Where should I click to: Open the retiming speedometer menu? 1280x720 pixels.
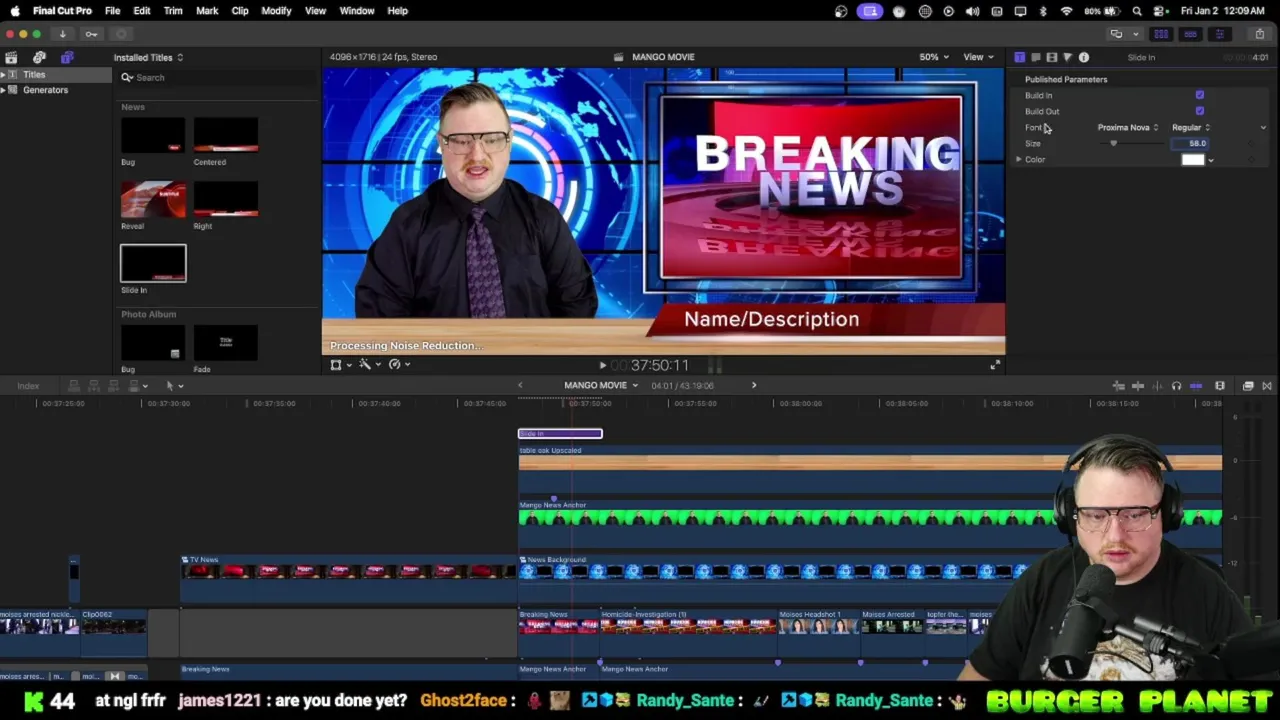click(398, 364)
